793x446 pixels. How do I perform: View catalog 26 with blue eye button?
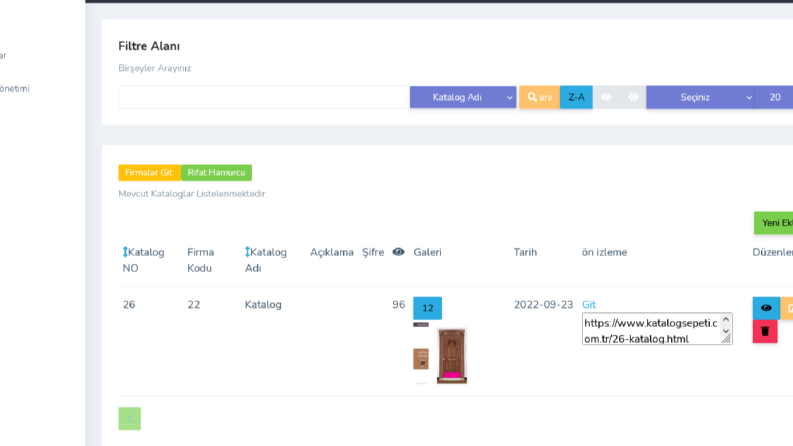766,308
